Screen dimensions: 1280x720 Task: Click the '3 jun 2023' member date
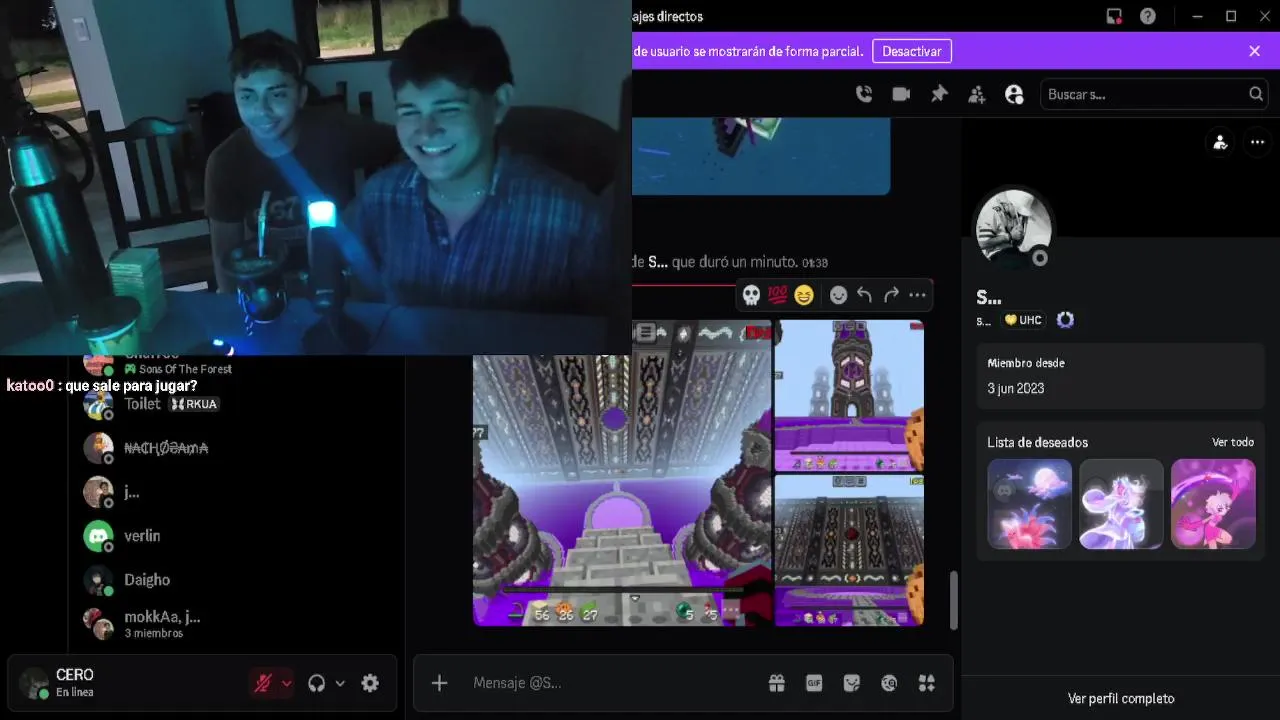click(1015, 388)
